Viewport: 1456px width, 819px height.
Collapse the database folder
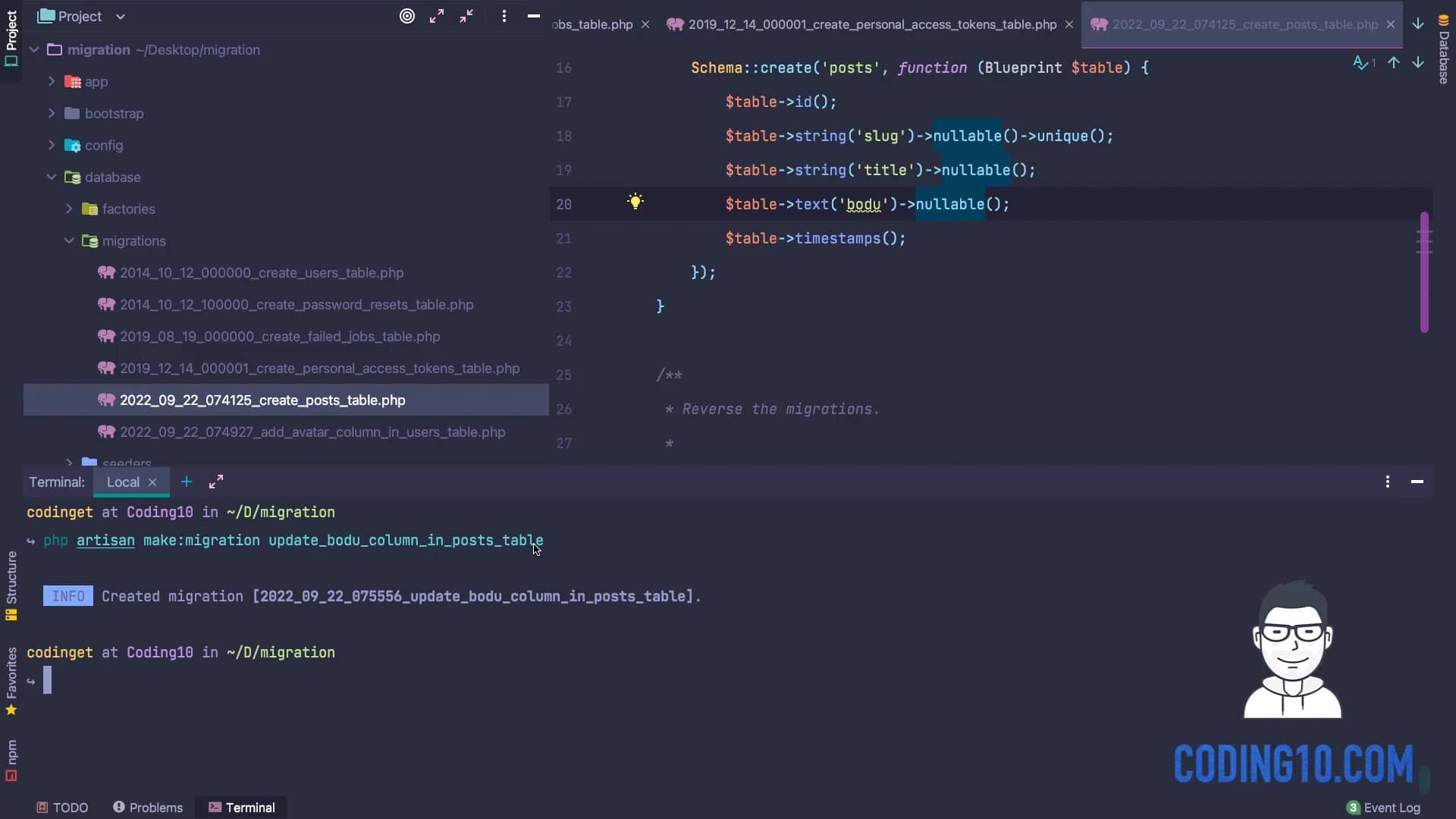[52, 177]
